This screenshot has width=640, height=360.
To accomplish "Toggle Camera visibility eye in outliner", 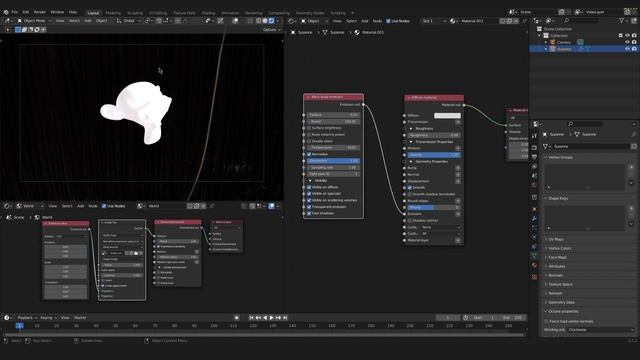I will pyautogui.click(x=627, y=42).
